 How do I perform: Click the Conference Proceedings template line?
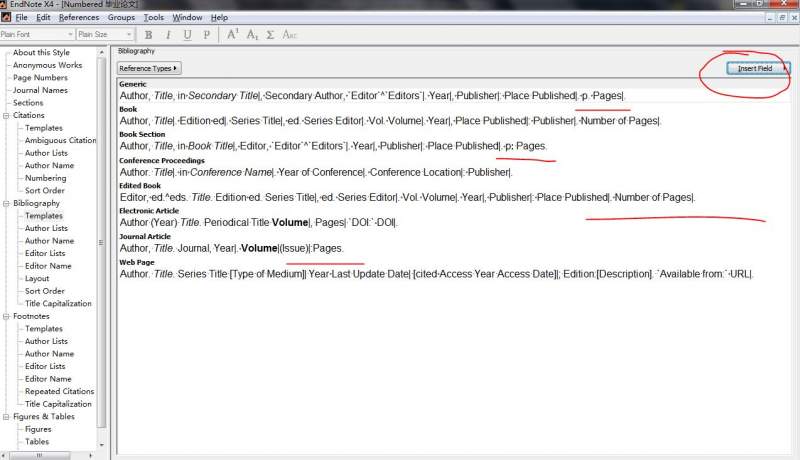coord(316,172)
